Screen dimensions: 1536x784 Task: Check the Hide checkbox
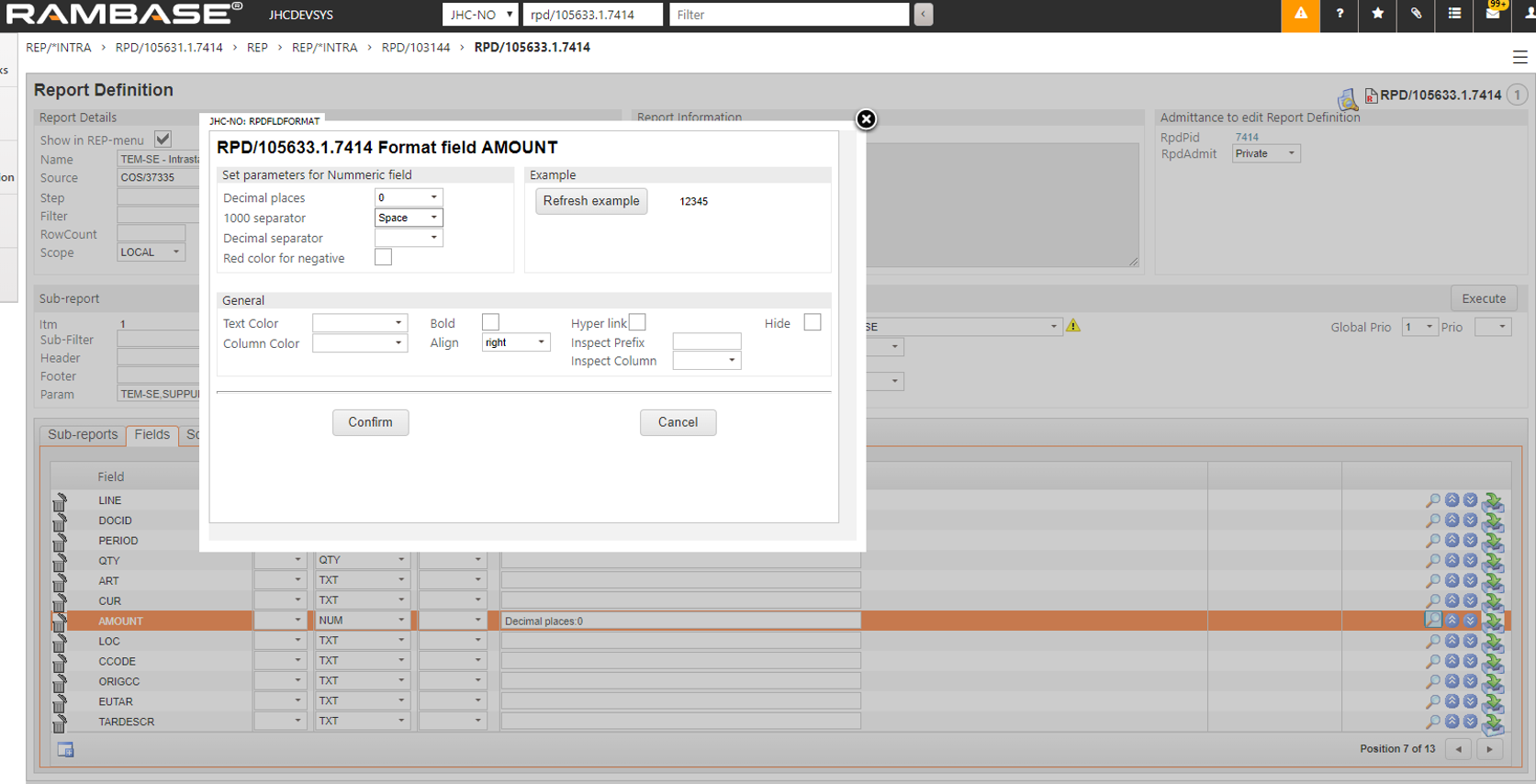tap(812, 322)
